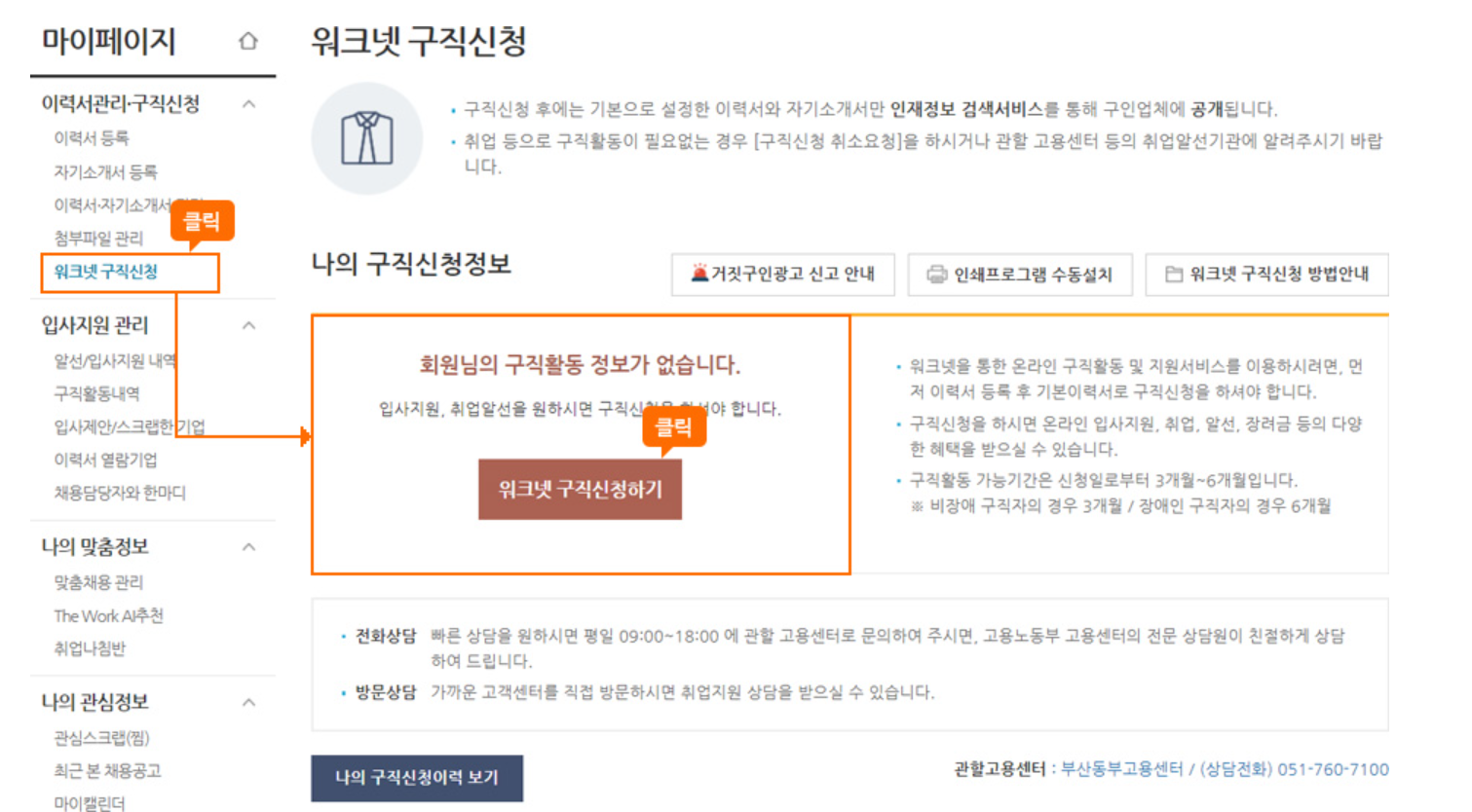Open the 부산동부고용센터 link
This screenshot has height=812, width=1472.
click(1121, 769)
